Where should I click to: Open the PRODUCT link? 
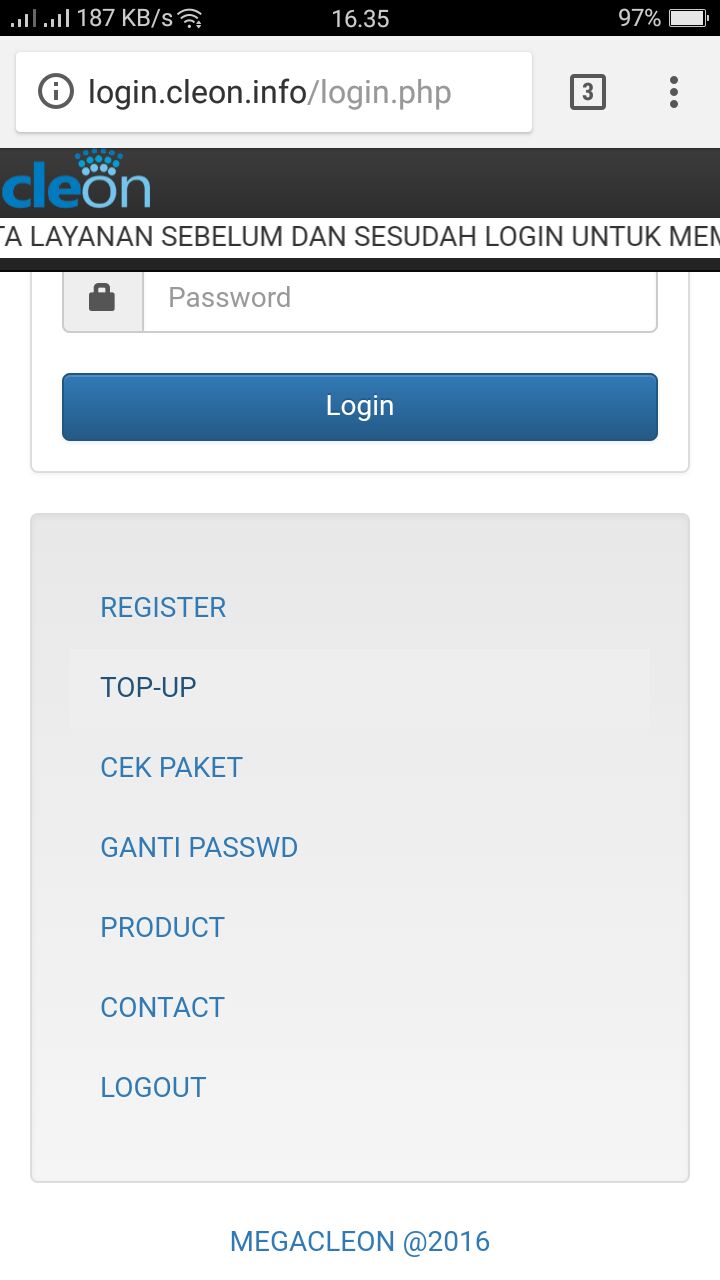pos(162,927)
